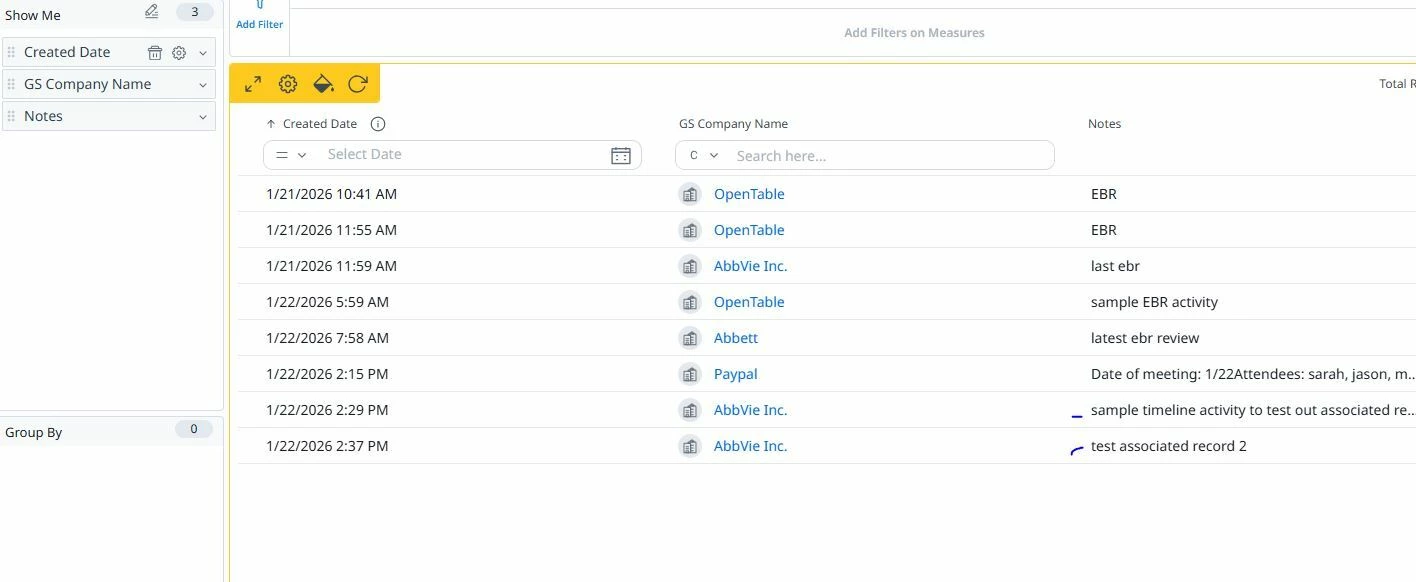Open AbbVie Inc. link in 2:37 PM row
1416x582 pixels.
click(x=750, y=446)
